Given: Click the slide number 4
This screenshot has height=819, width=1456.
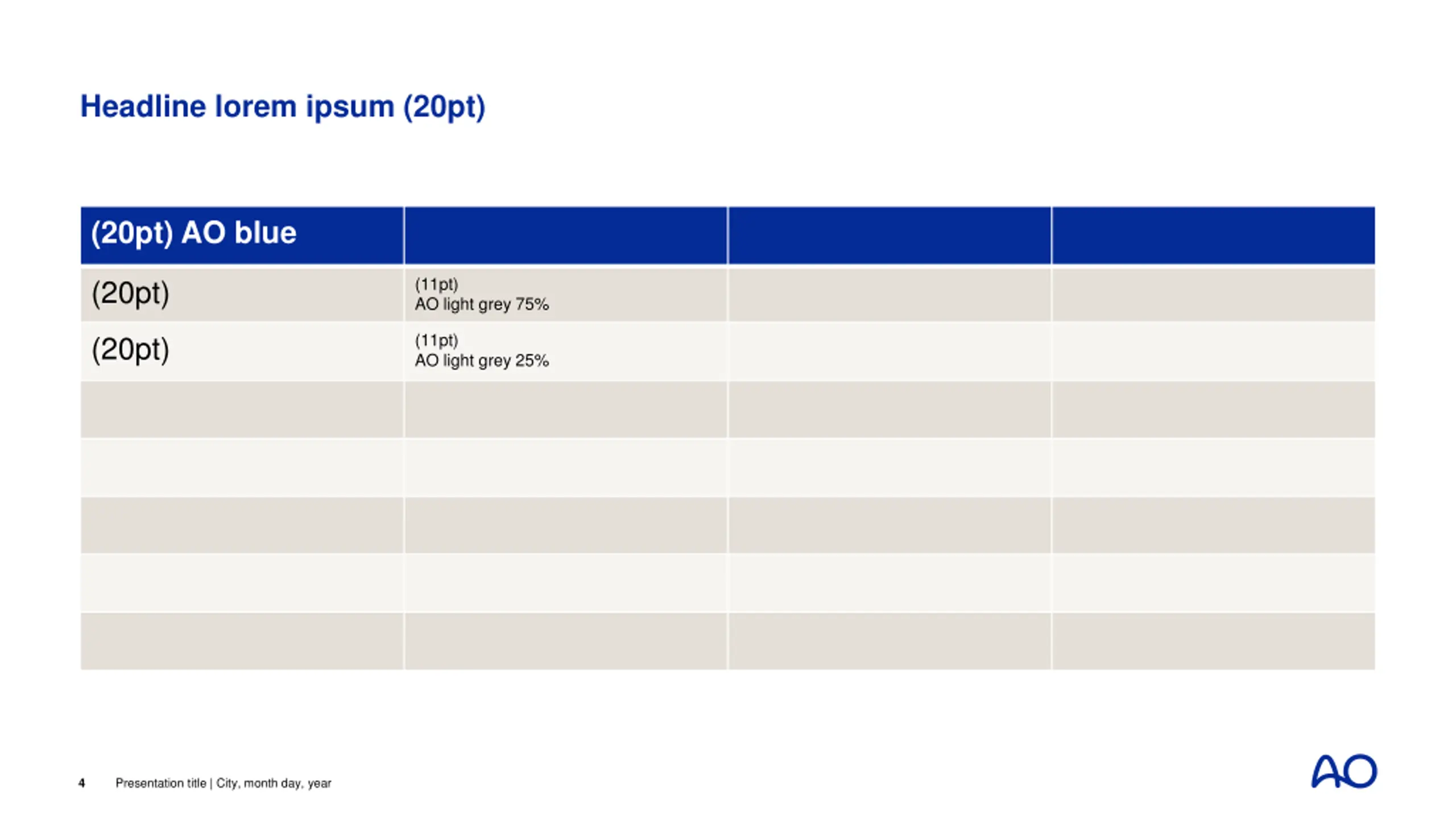Looking at the screenshot, I should click(x=82, y=783).
